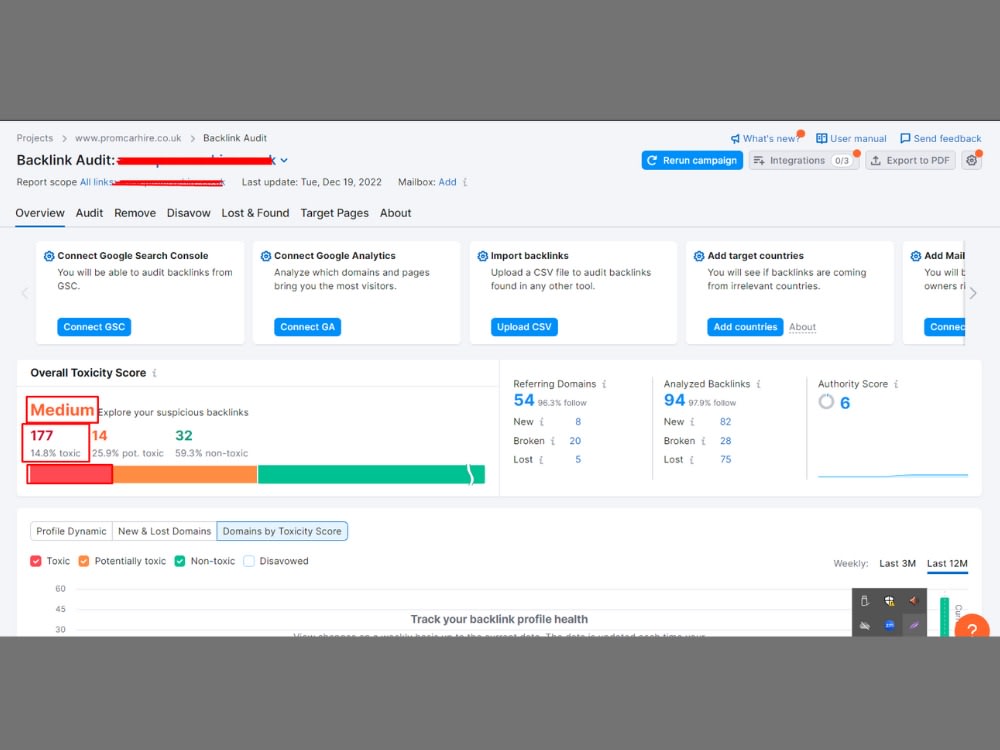Image resolution: width=1000 pixels, height=750 pixels.
Task: Click the purple feather tray icon
Action: coord(913,625)
